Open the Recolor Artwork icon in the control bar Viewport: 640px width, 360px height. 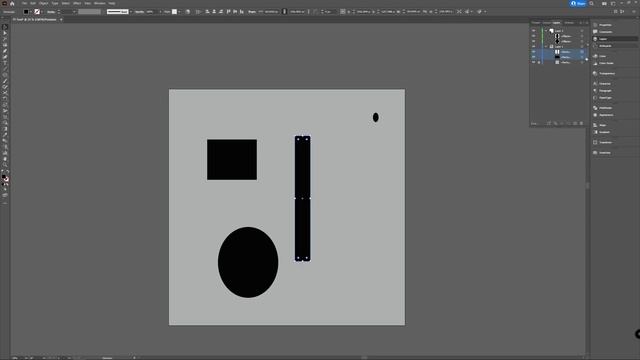[188, 12]
